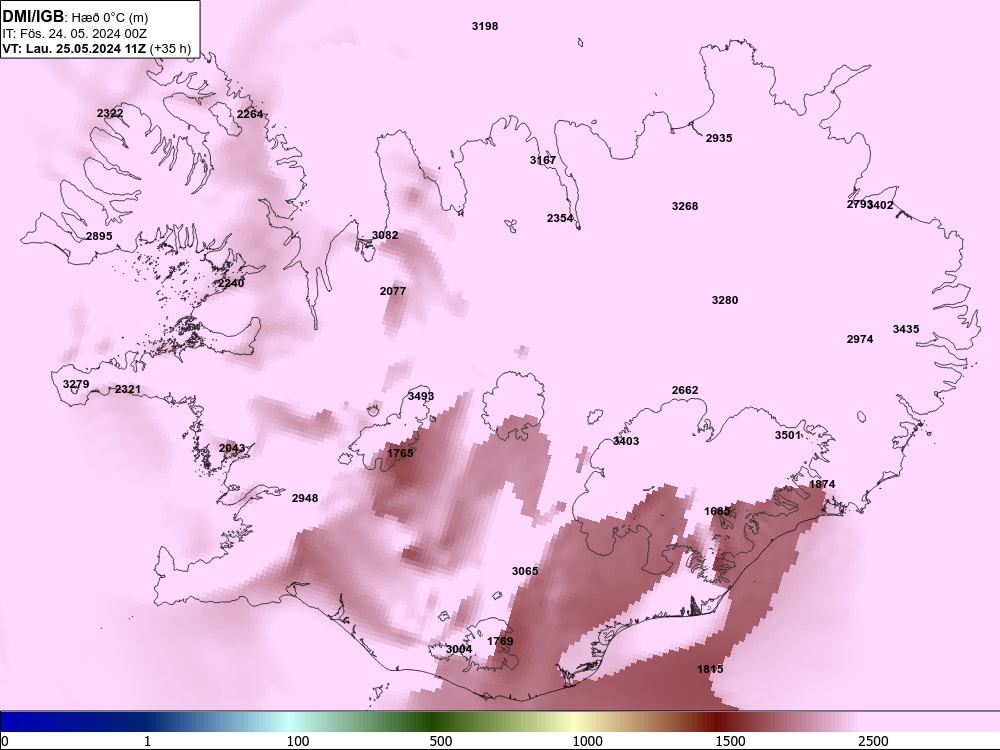Click the 2354 map label
This screenshot has width=1000, height=750.
coord(560,218)
